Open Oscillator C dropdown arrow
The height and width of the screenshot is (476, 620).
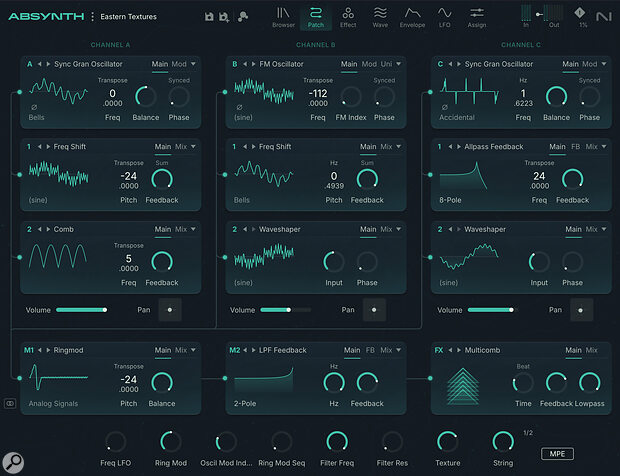[604, 64]
